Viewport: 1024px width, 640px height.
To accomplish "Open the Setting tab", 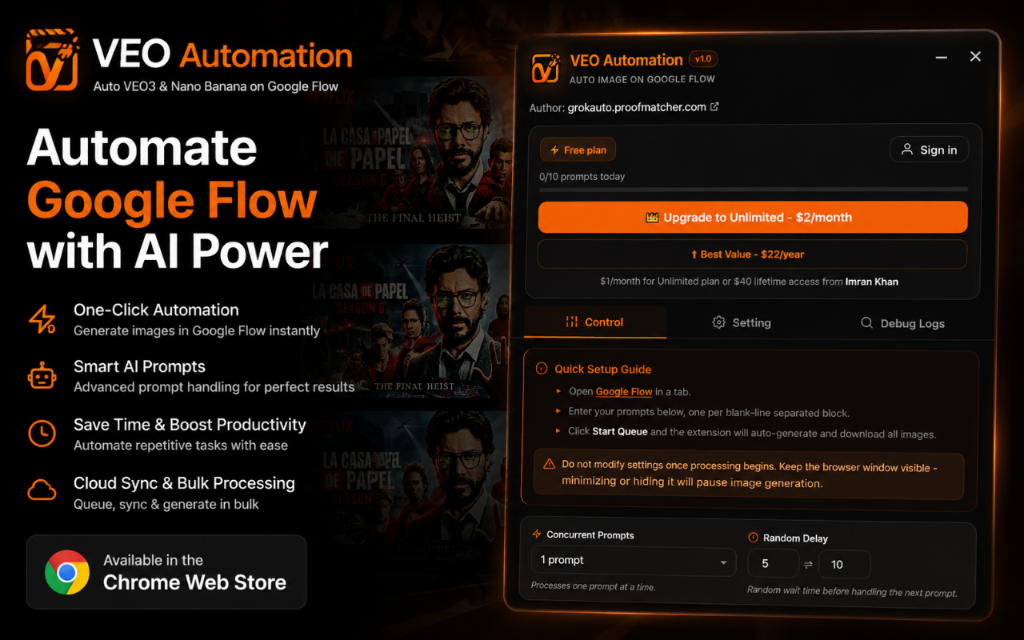I will click(741, 323).
